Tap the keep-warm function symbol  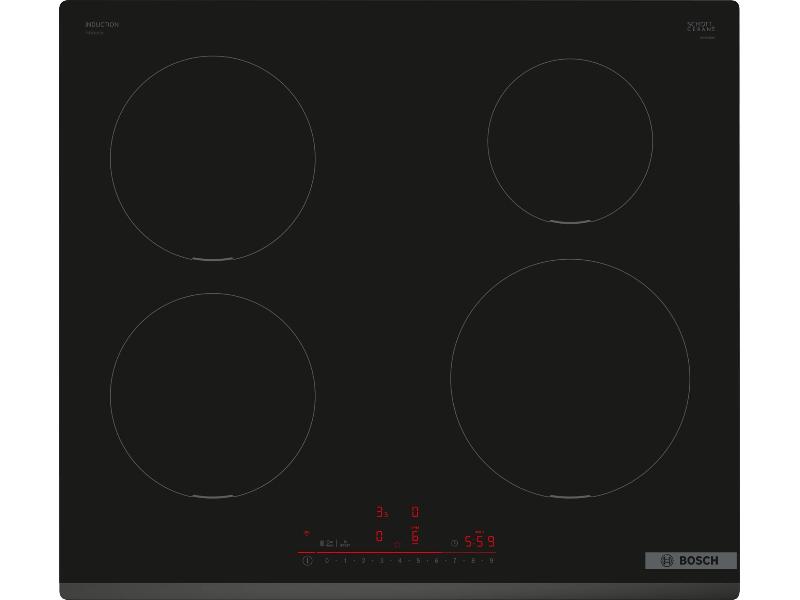click(322, 542)
